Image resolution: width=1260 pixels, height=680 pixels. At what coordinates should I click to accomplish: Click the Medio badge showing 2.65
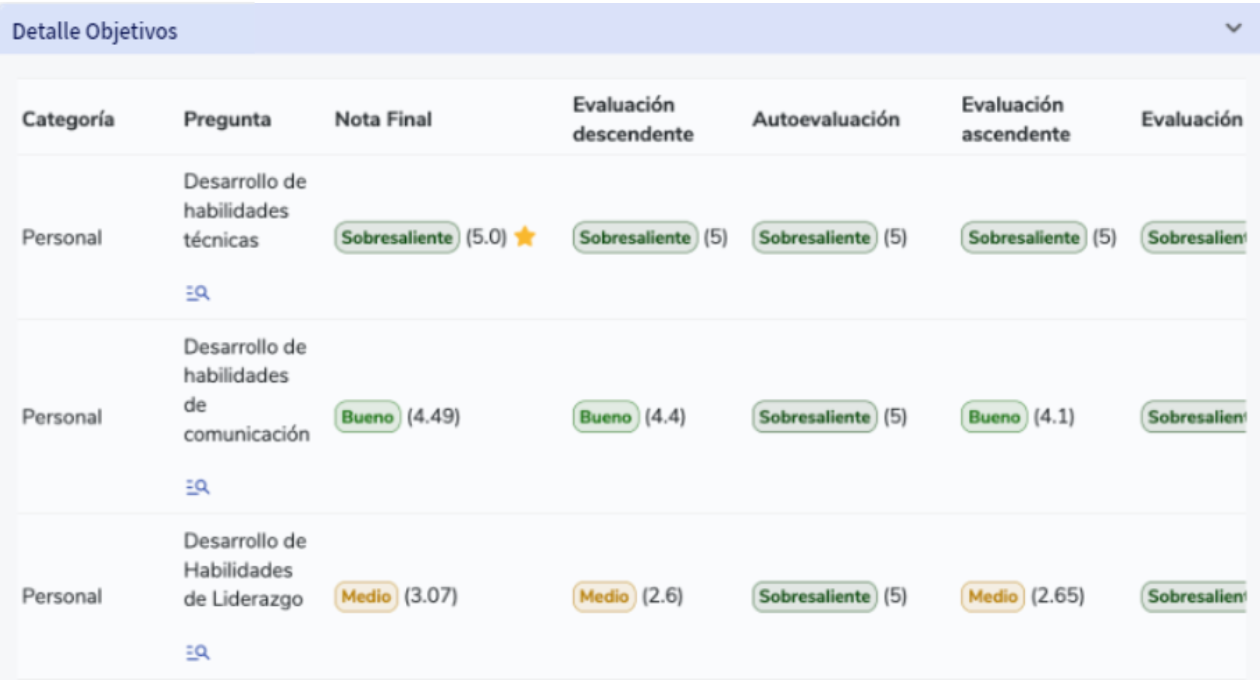(x=993, y=597)
